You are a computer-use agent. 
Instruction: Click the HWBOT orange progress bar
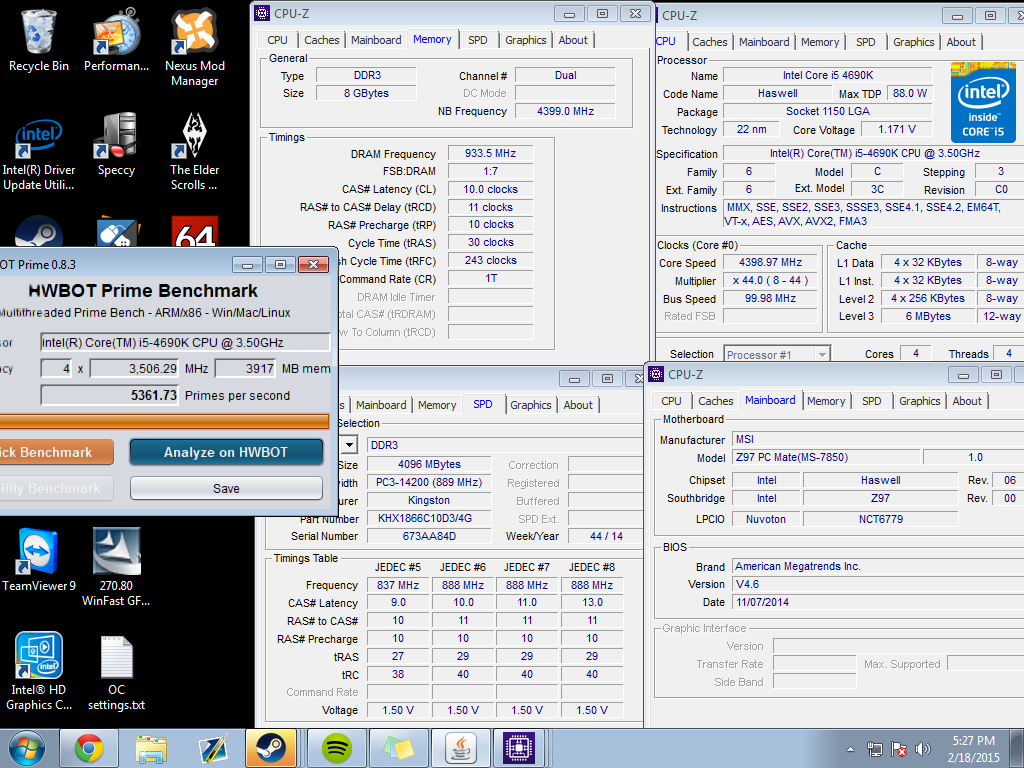pos(163,421)
